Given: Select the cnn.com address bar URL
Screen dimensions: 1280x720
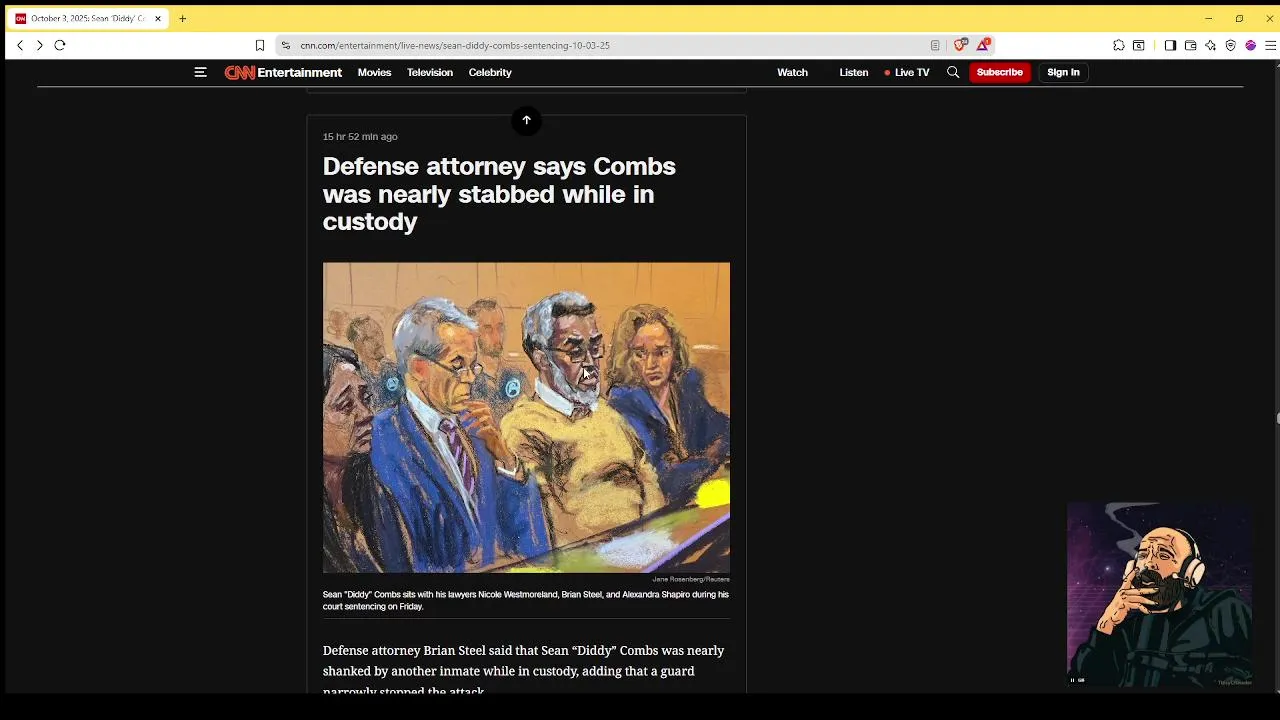Looking at the screenshot, I should (455, 45).
